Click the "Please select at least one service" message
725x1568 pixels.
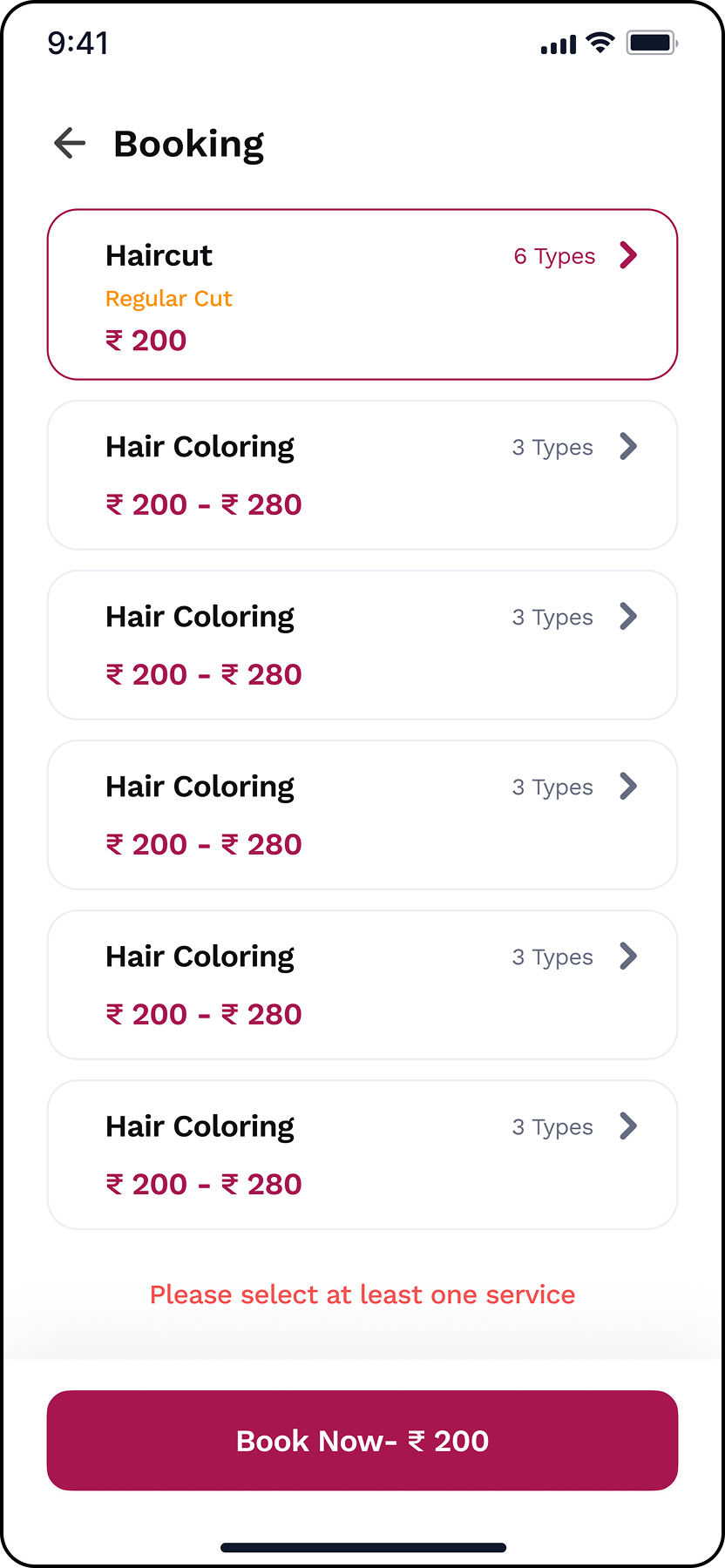coord(362,1294)
